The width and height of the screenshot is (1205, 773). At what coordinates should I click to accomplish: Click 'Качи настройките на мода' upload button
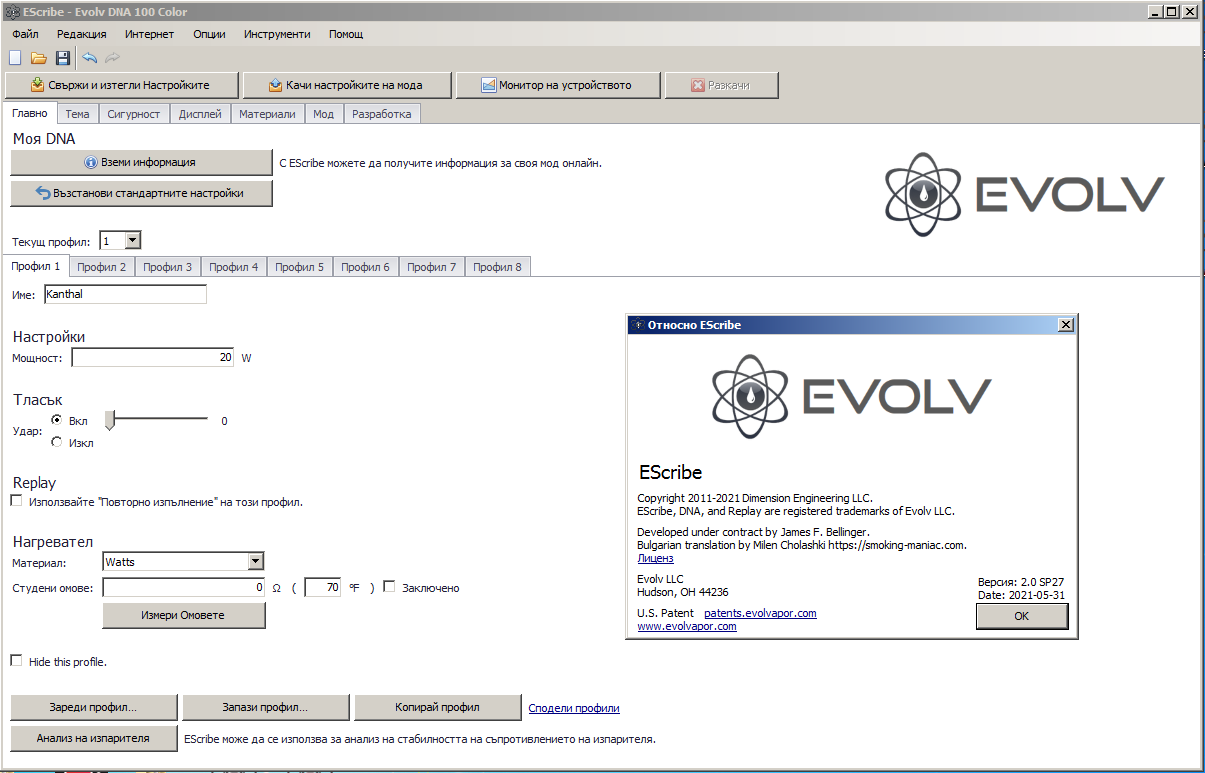pos(348,85)
